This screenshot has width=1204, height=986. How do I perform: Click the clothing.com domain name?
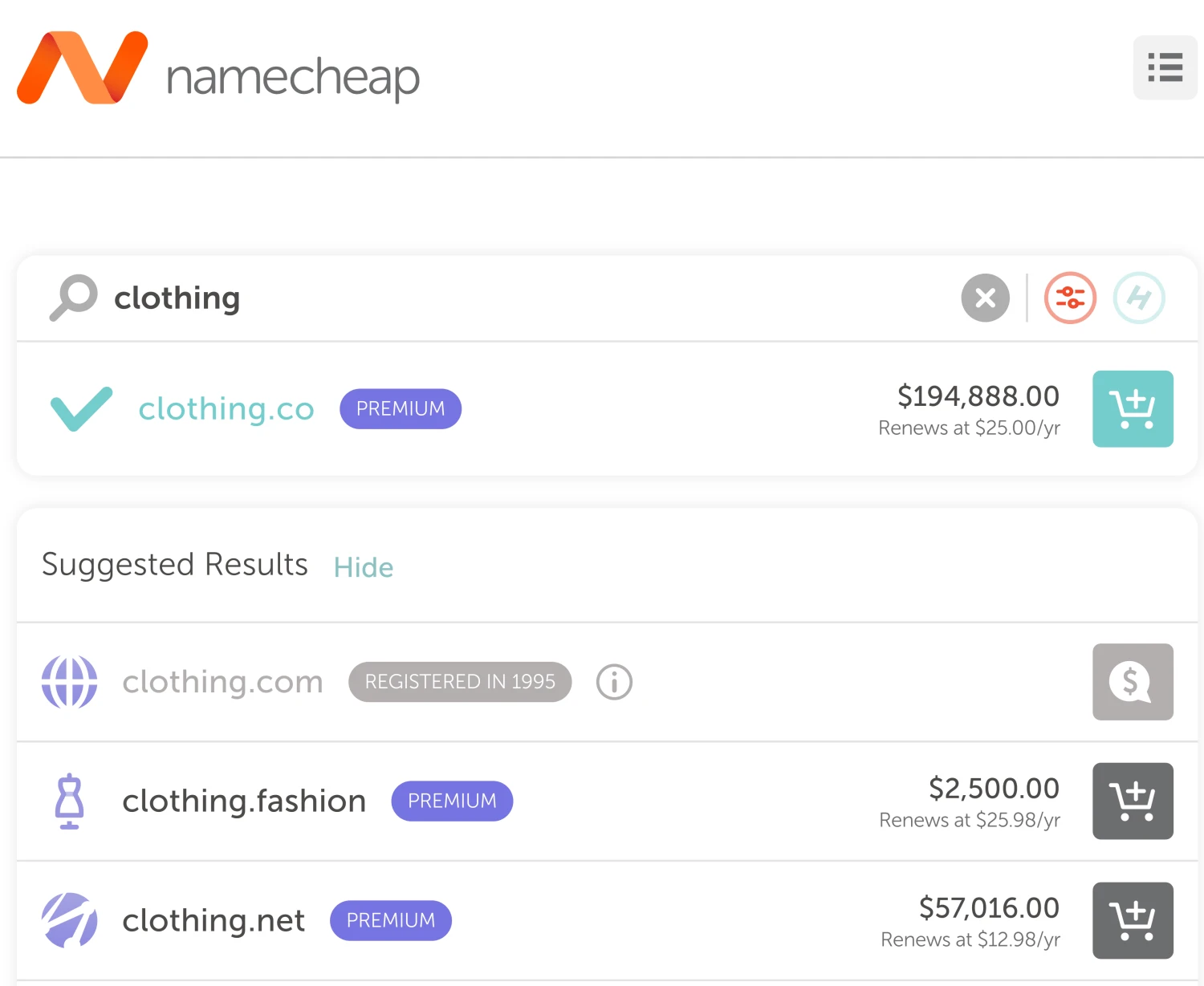pyautogui.click(x=222, y=682)
